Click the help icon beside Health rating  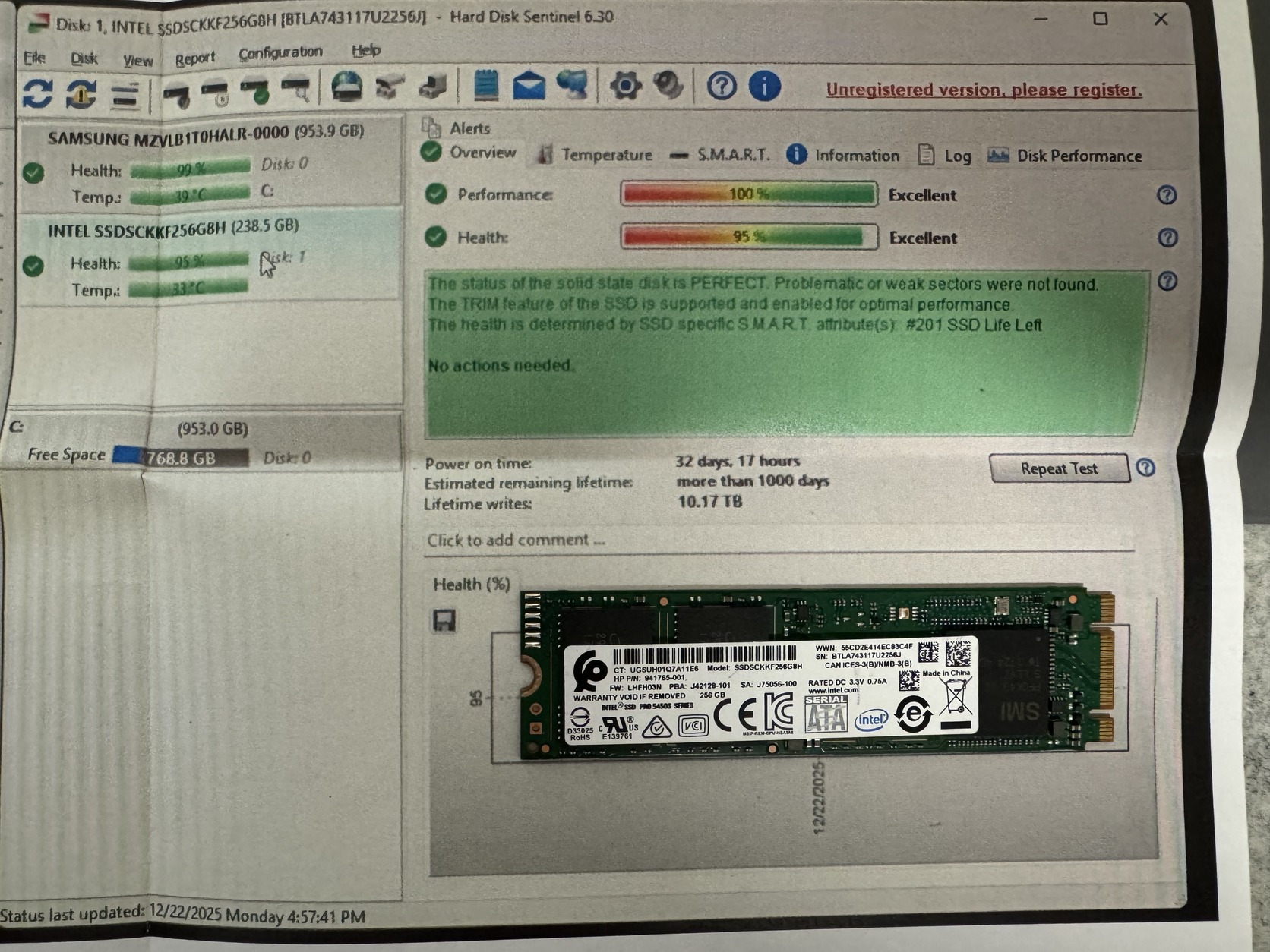1168,238
